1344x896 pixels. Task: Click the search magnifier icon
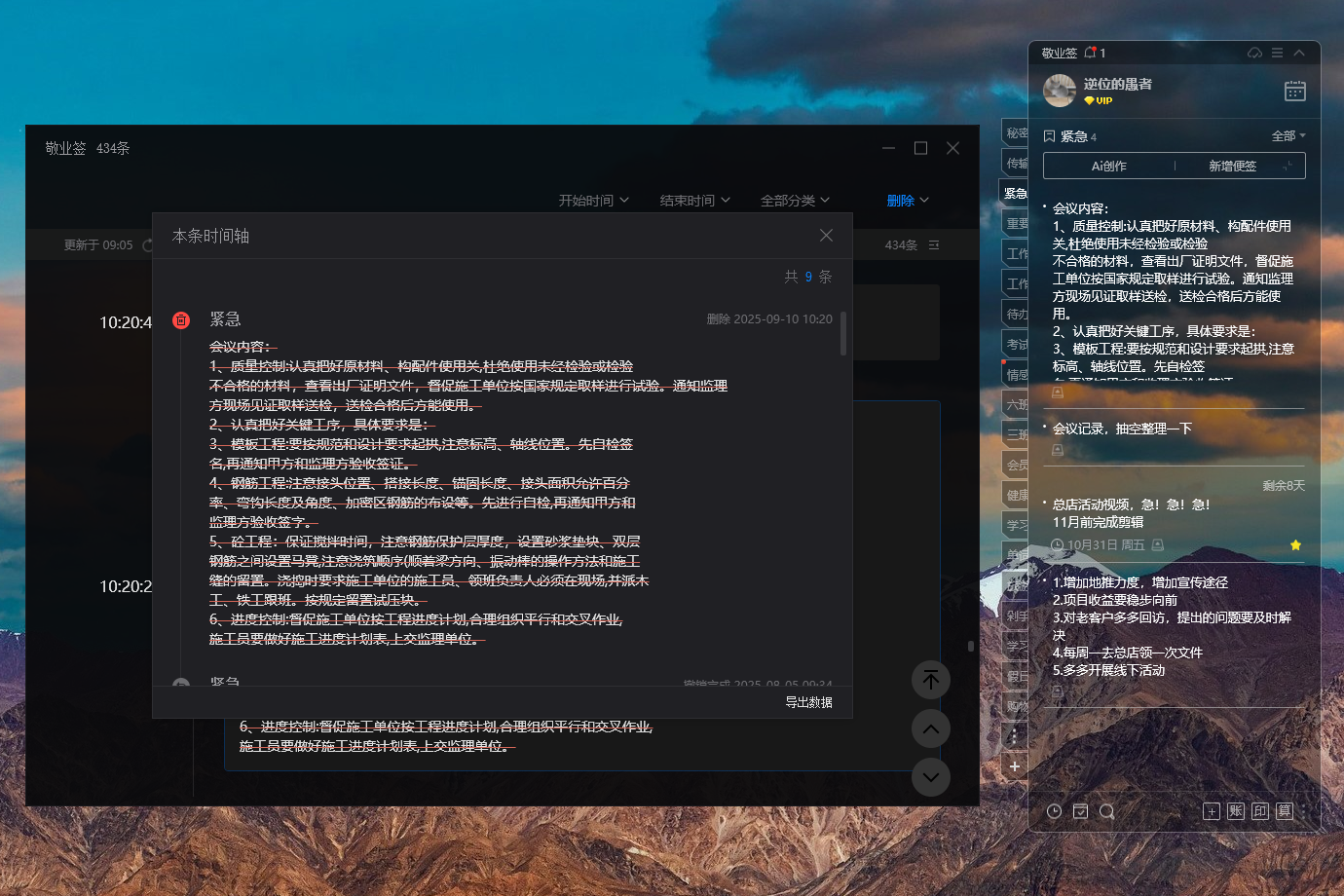(x=1106, y=811)
